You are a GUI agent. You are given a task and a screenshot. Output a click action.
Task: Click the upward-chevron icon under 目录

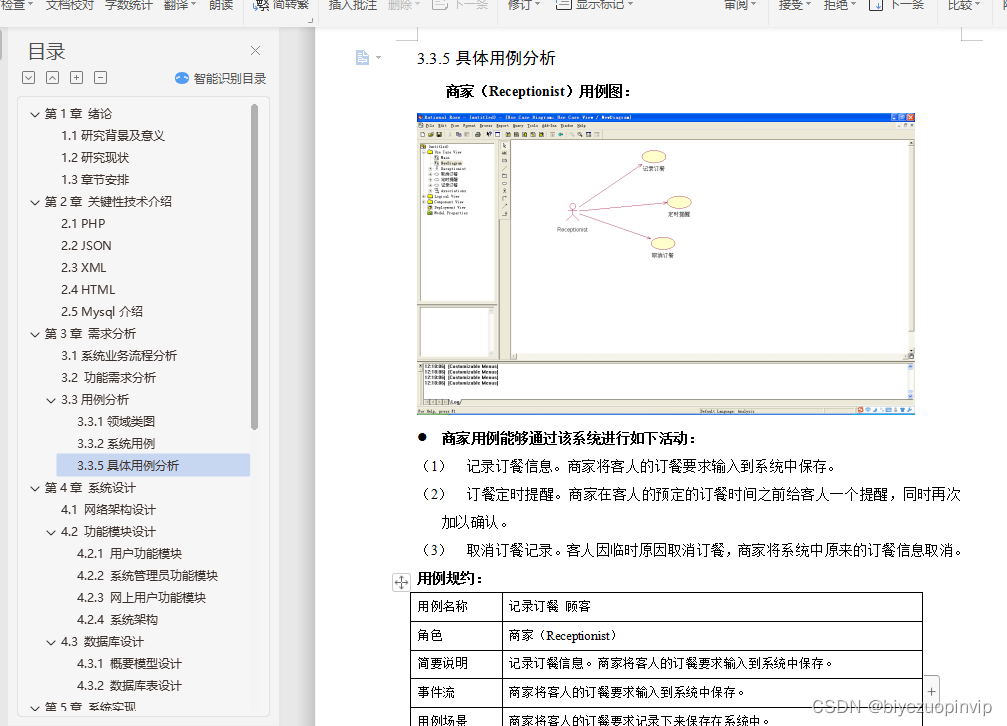tap(53, 78)
